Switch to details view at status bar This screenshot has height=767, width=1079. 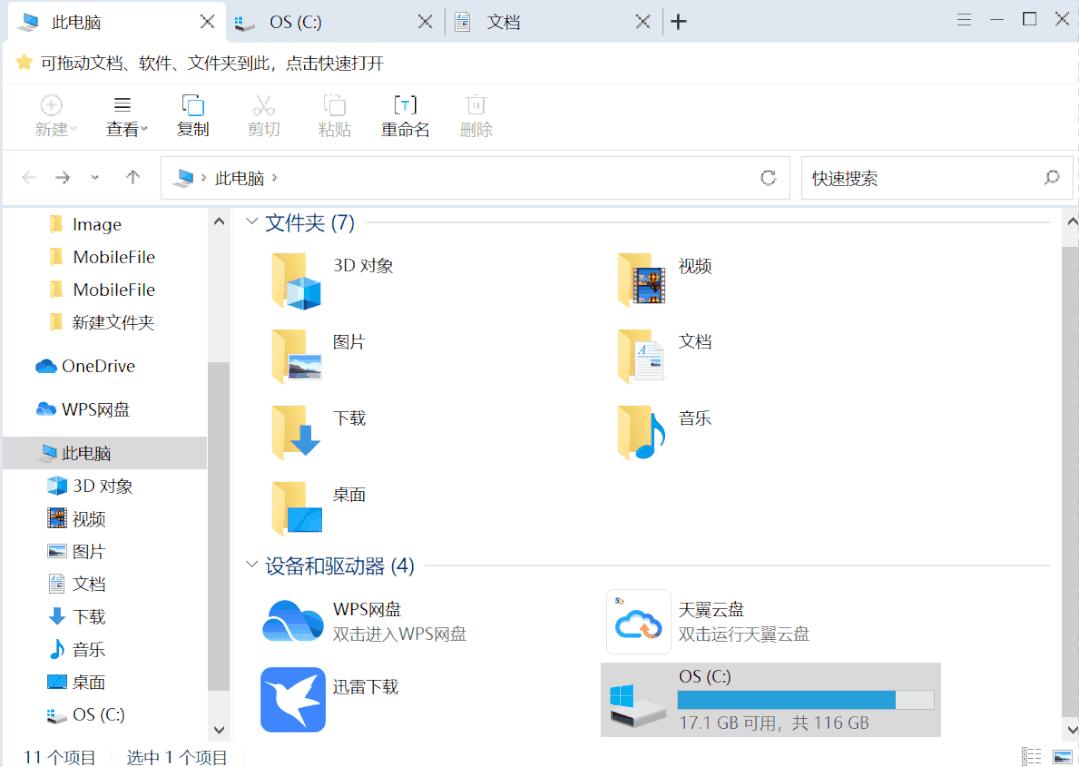1030,756
